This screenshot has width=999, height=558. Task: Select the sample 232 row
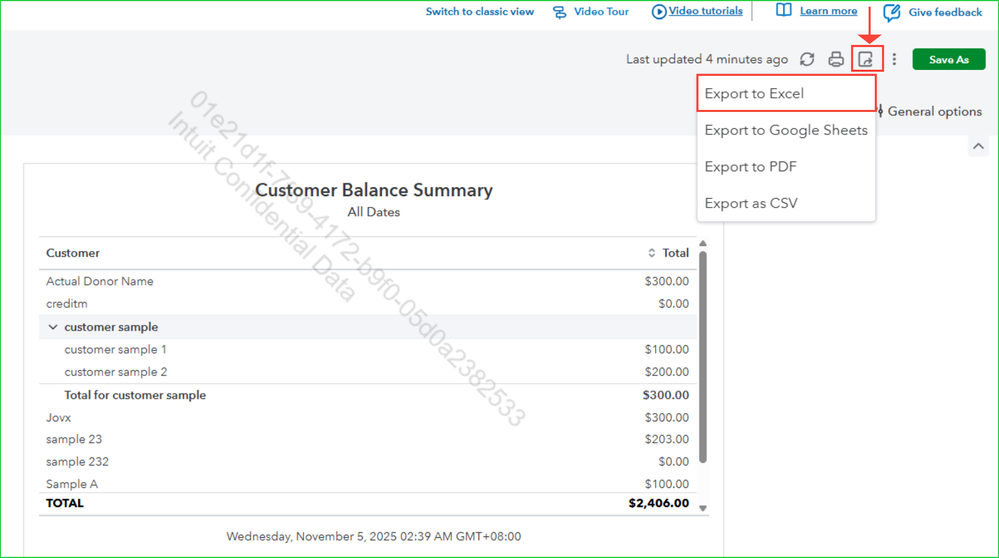(x=368, y=461)
